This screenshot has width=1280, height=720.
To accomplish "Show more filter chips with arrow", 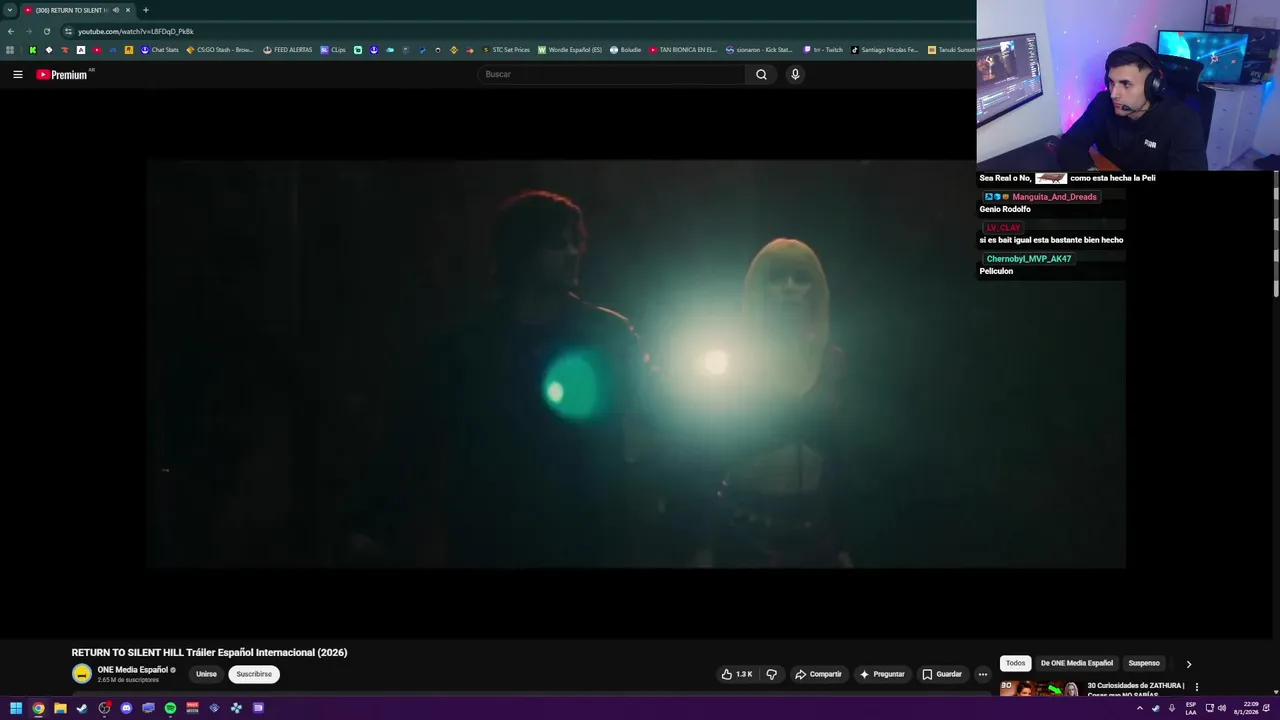I will (x=1188, y=664).
